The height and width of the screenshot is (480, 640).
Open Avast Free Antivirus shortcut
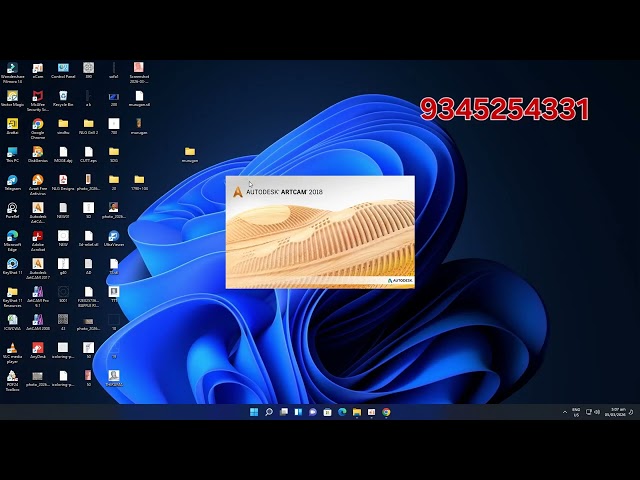[38, 185]
